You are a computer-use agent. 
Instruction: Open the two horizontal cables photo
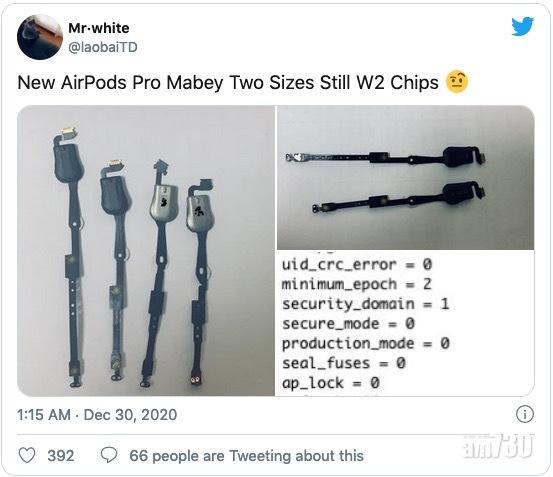tap(406, 177)
